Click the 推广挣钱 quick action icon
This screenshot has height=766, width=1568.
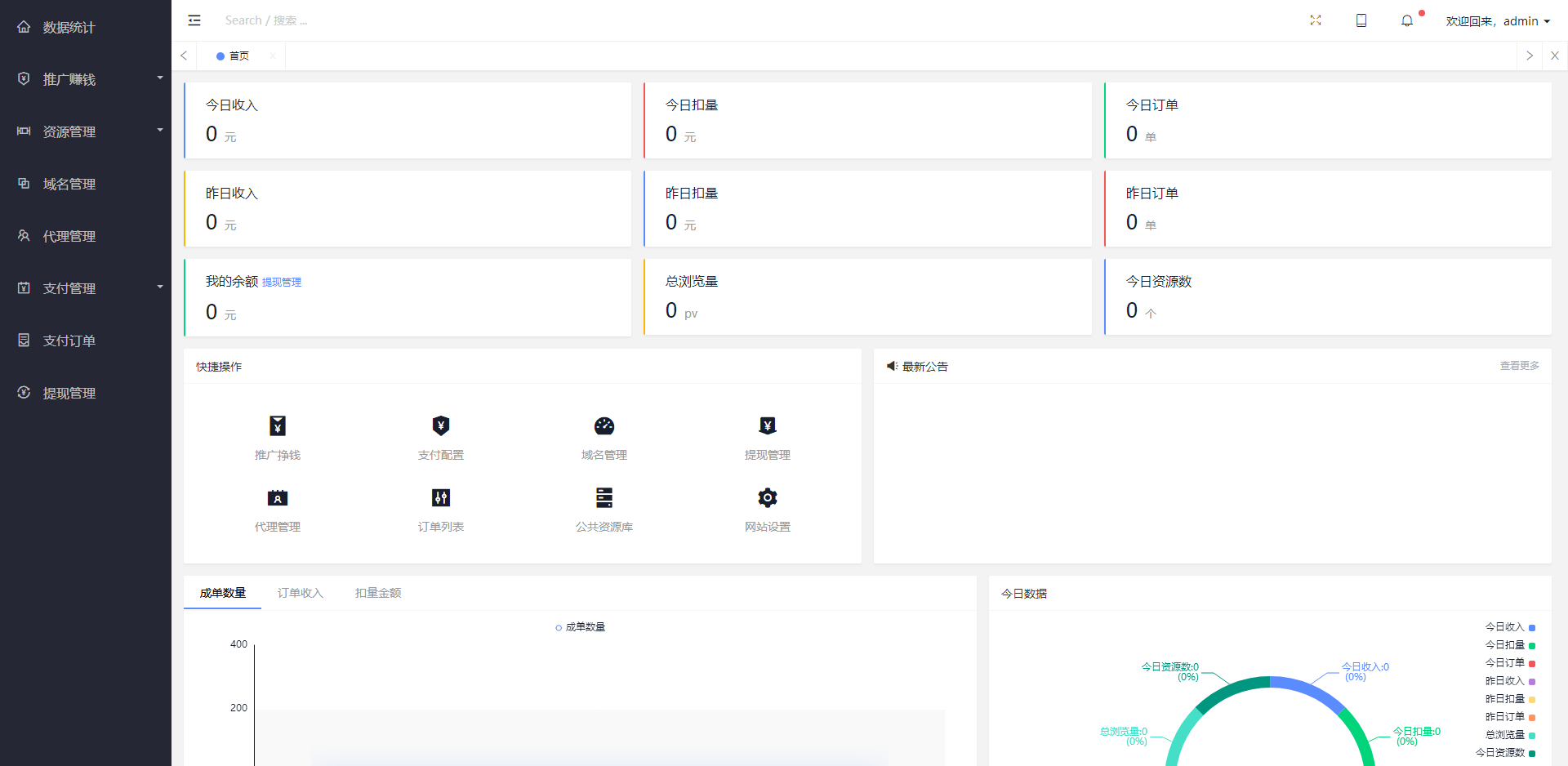pos(278,426)
